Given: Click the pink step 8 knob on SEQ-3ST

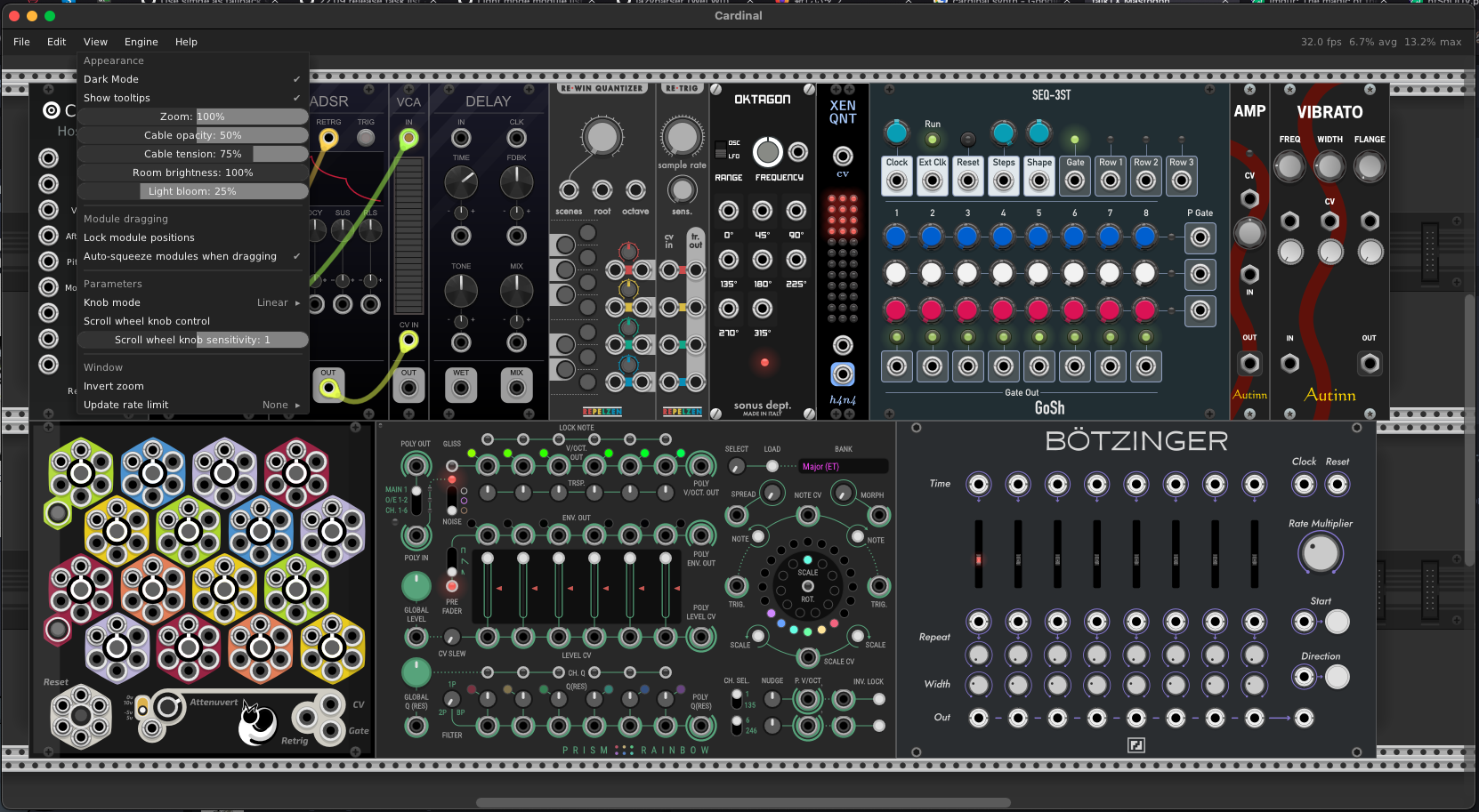Looking at the screenshot, I should [1145, 310].
